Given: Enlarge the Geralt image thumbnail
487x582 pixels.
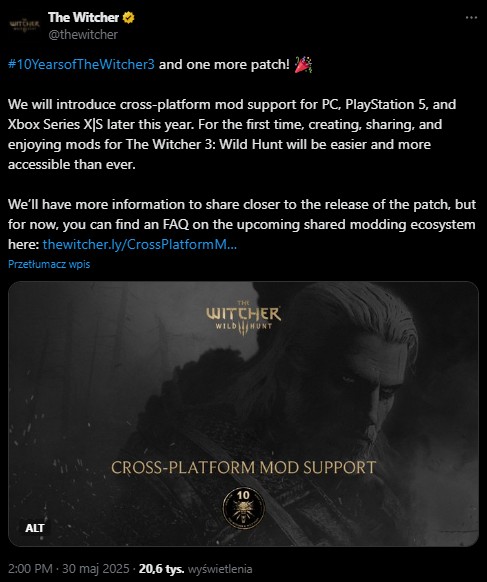Looking at the screenshot, I should coord(244,414).
